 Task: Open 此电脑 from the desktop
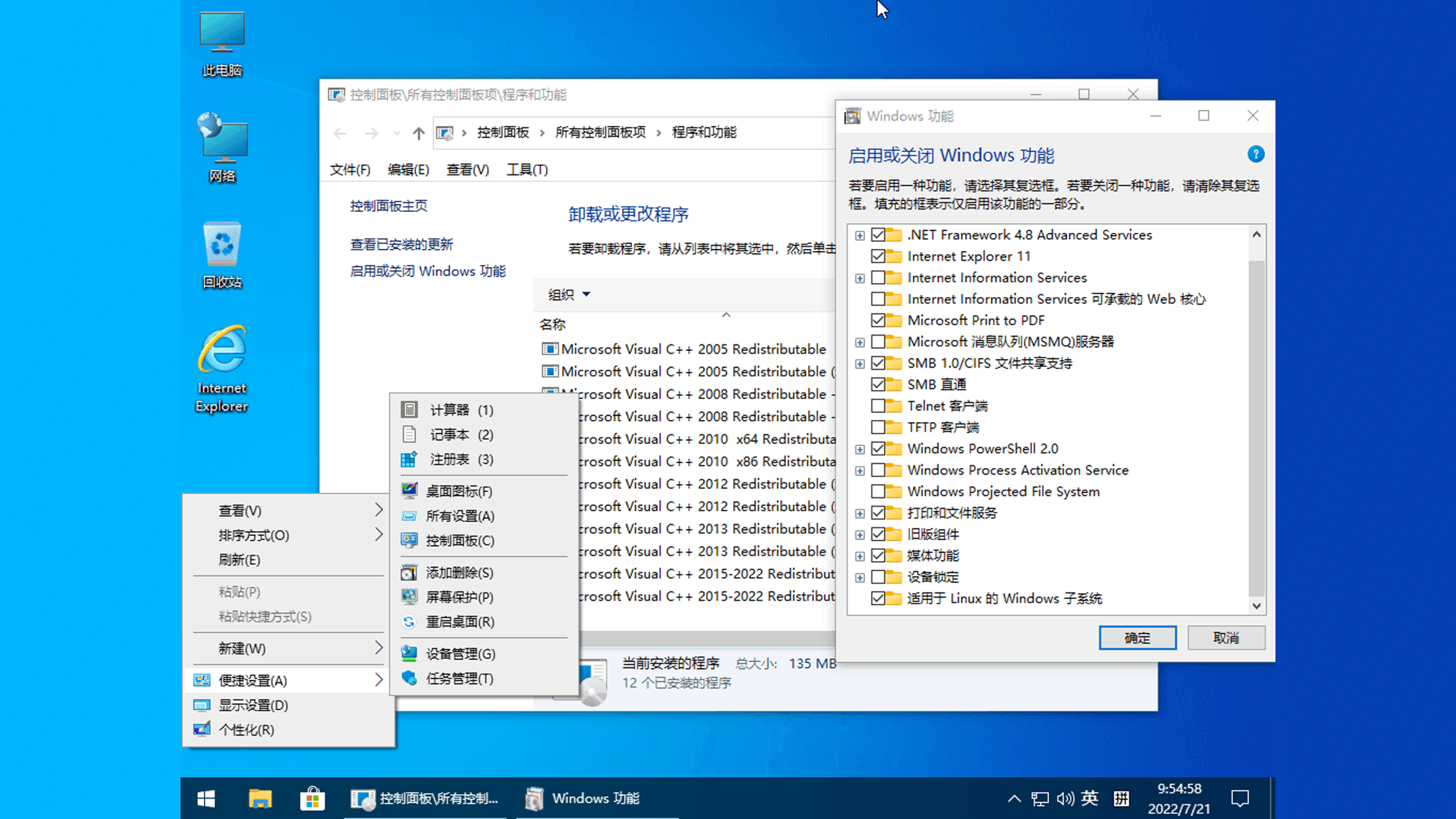(x=221, y=40)
